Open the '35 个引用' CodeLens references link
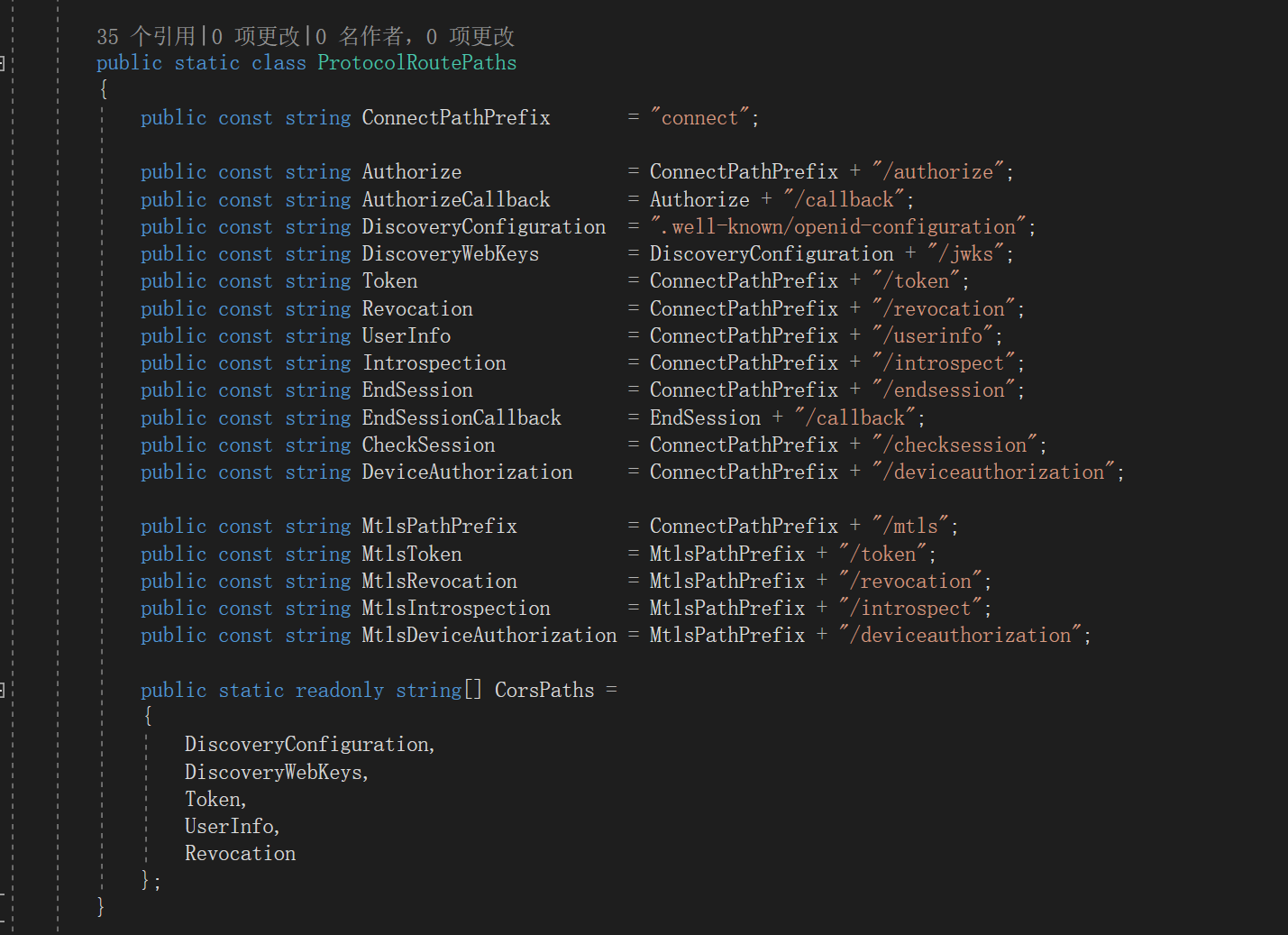1288x935 pixels. pos(146,36)
